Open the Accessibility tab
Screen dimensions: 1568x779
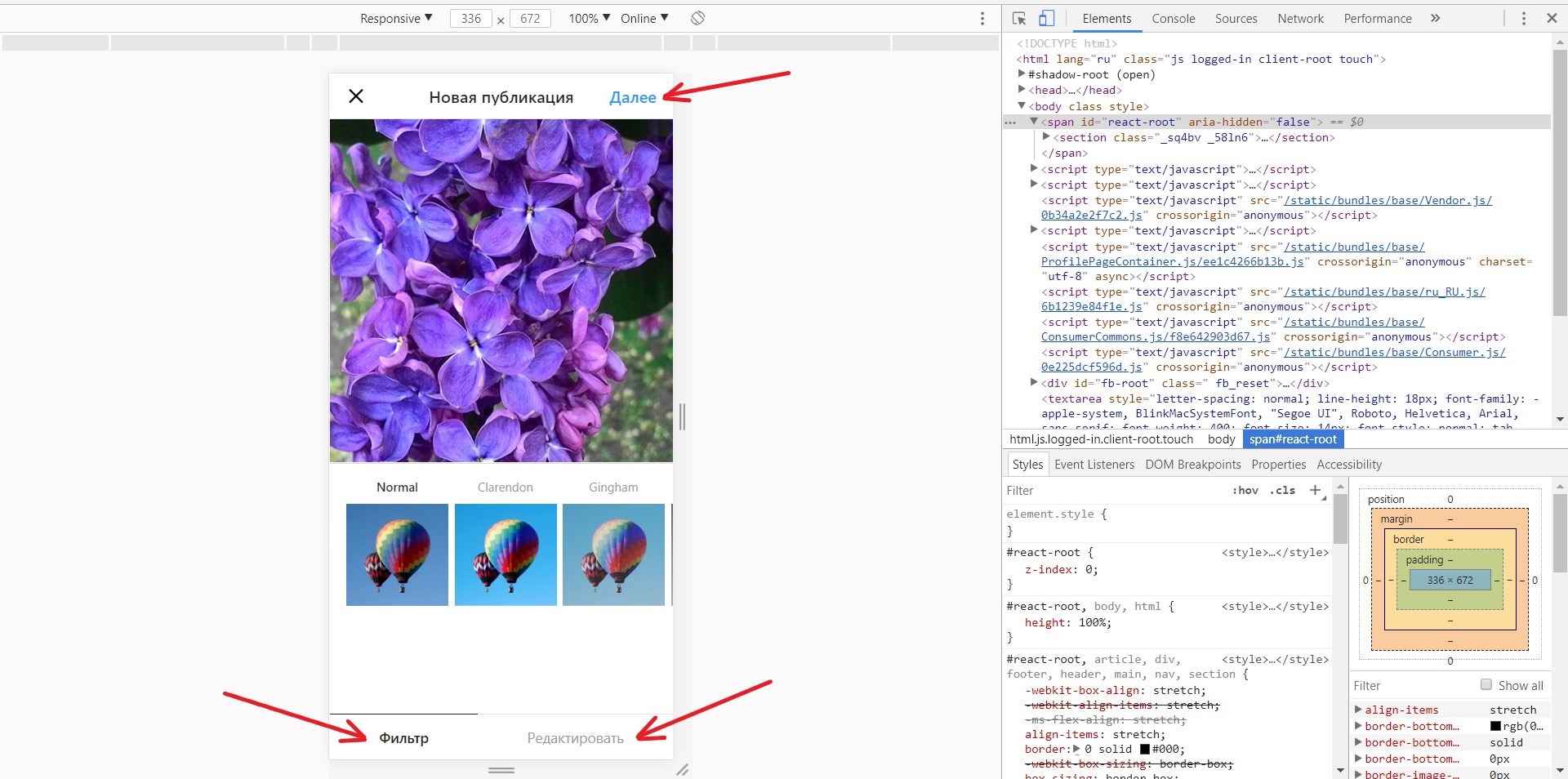pos(1348,465)
